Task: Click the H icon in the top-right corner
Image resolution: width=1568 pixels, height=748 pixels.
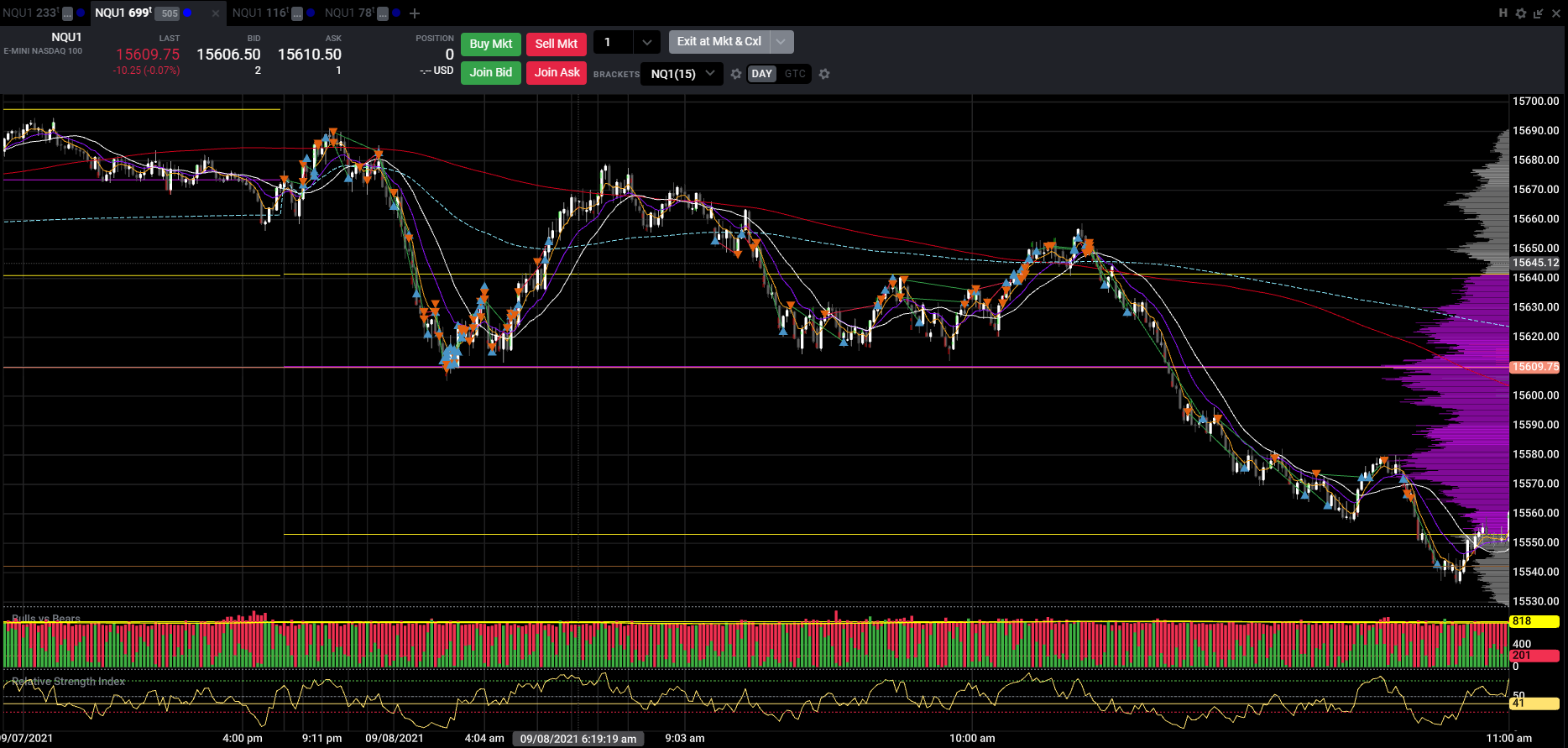Action: 1503,13
